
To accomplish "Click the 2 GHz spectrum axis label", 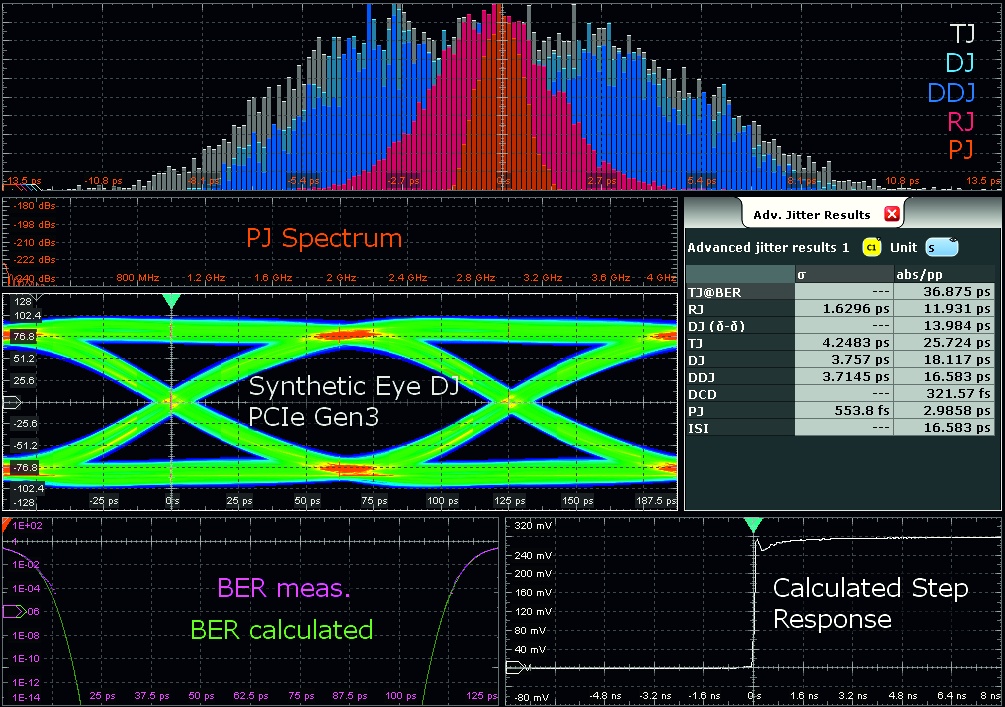I will click(x=341, y=278).
